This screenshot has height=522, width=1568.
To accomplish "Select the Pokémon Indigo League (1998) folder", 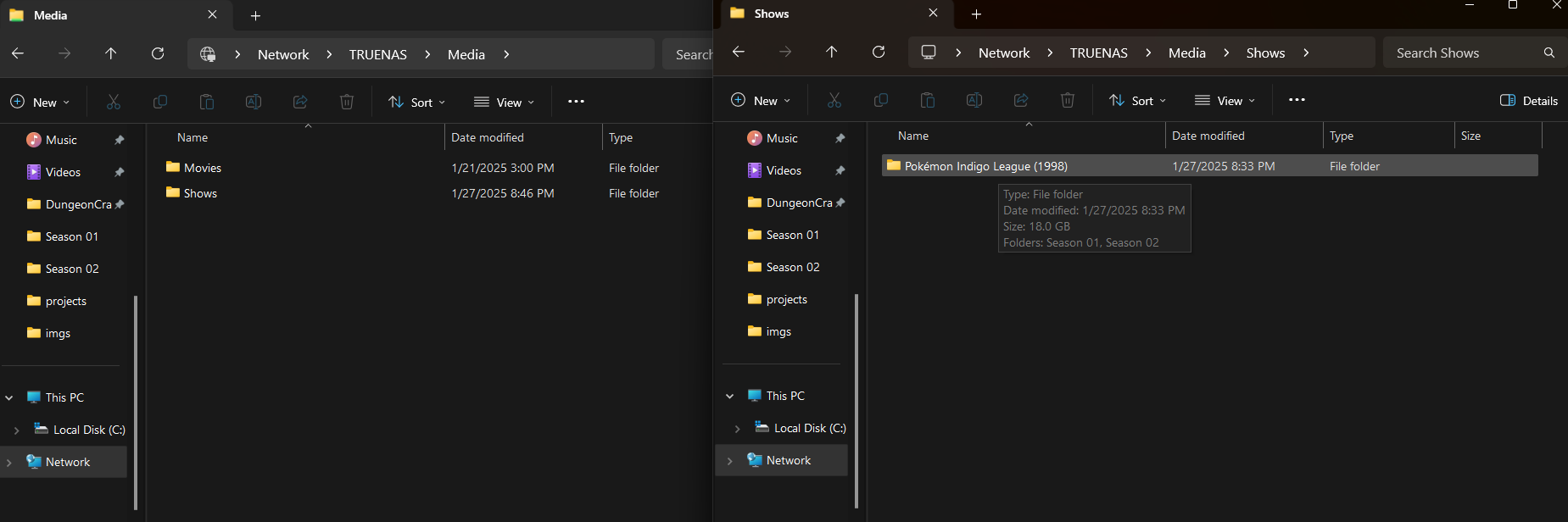I will click(985, 166).
